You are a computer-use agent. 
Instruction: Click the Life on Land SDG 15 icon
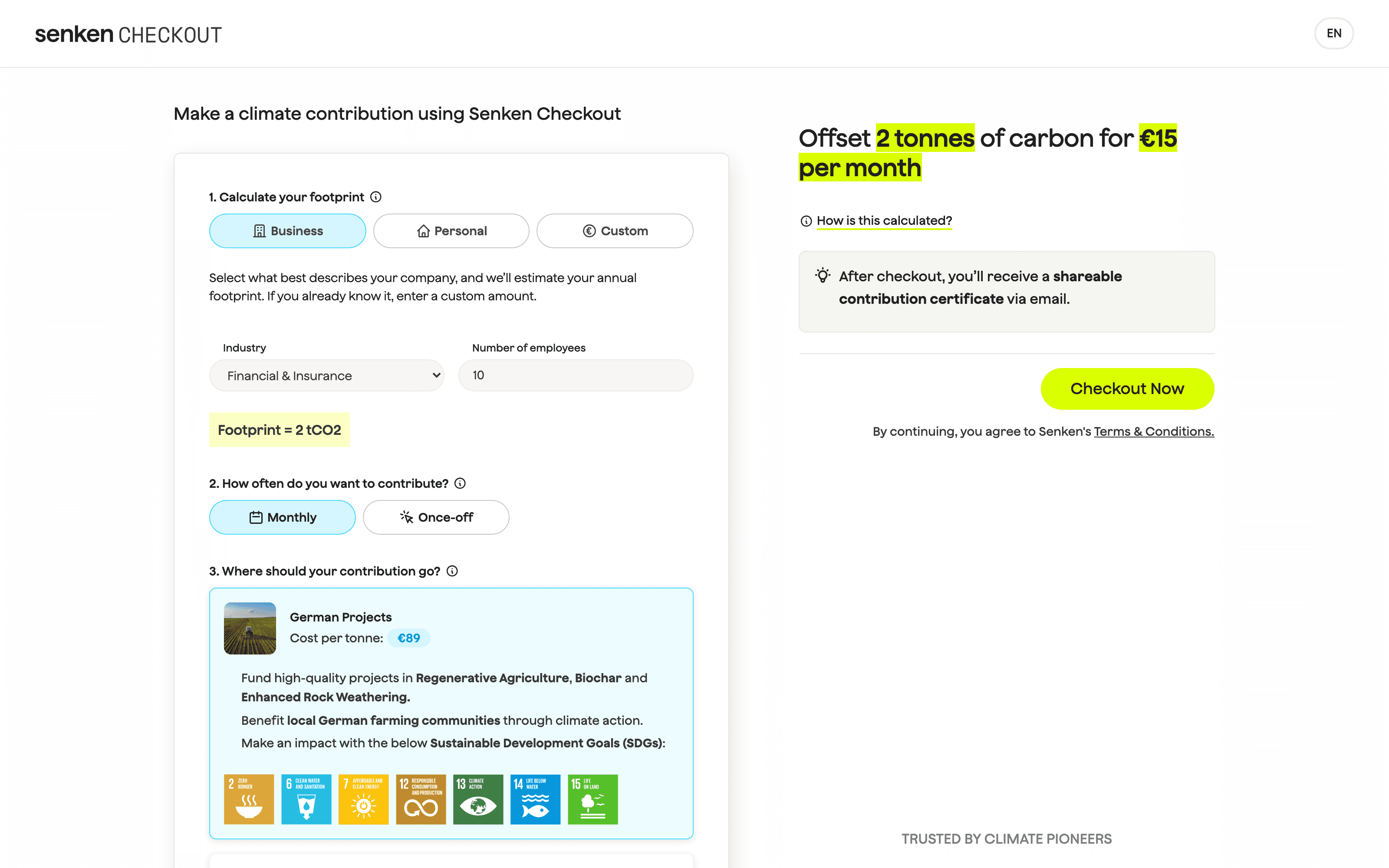click(593, 799)
